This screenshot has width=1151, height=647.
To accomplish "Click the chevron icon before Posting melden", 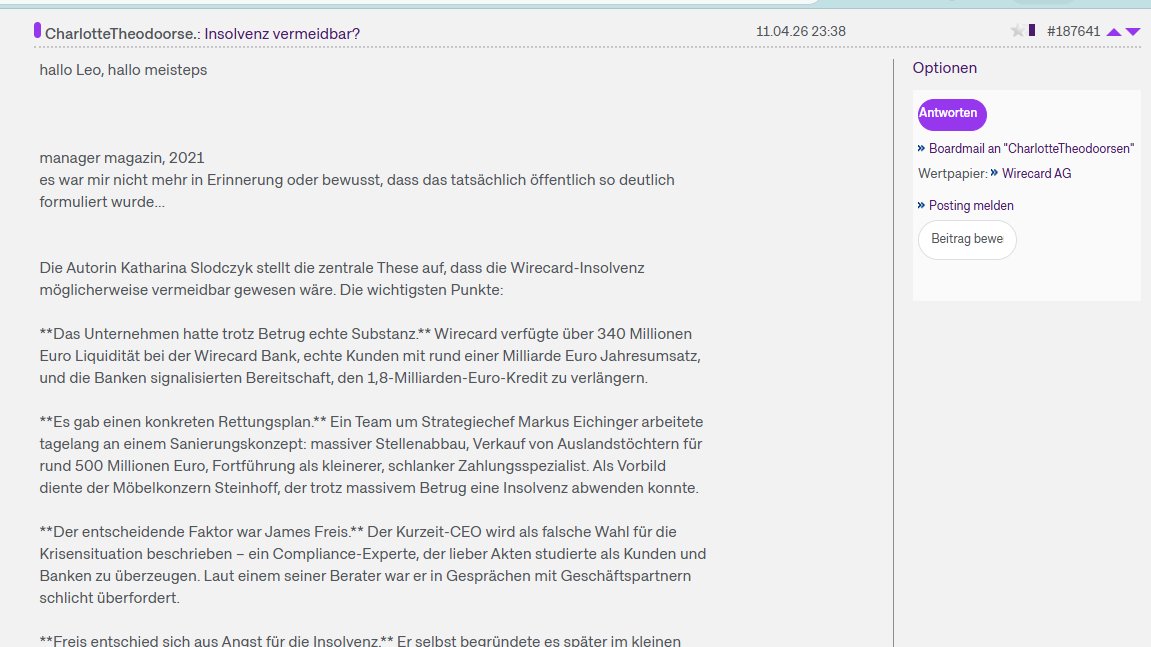I will point(920,205).
